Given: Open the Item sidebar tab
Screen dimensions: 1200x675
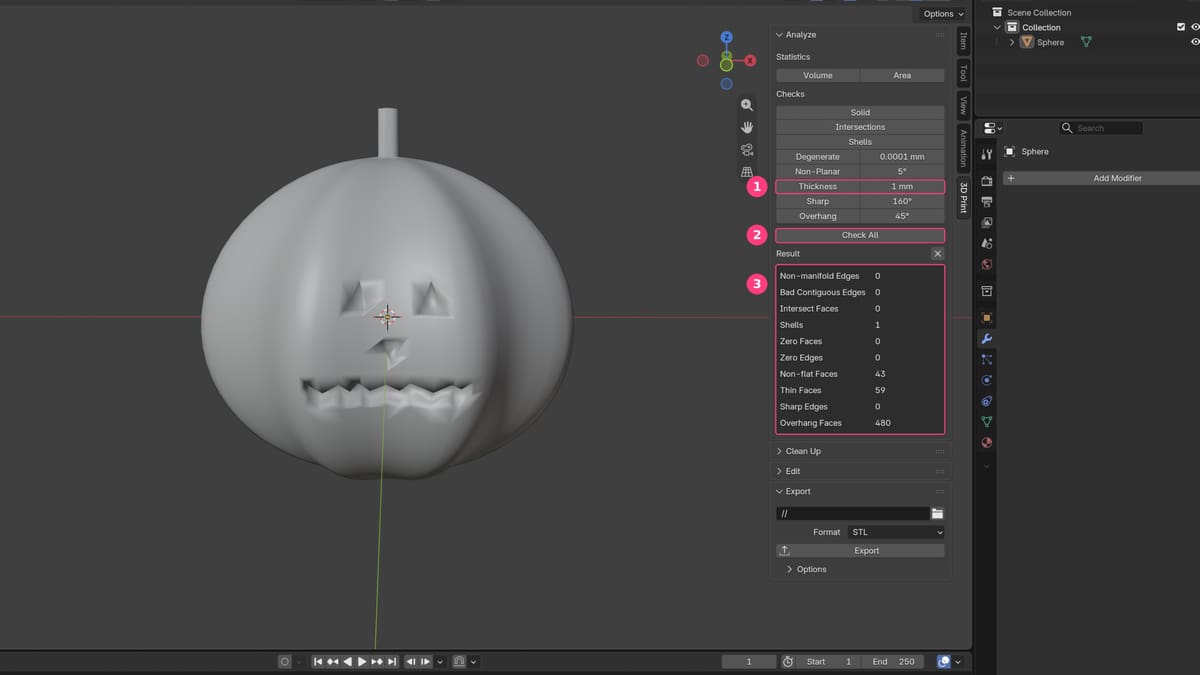Looking at the screenshot, I should [964, 41].
